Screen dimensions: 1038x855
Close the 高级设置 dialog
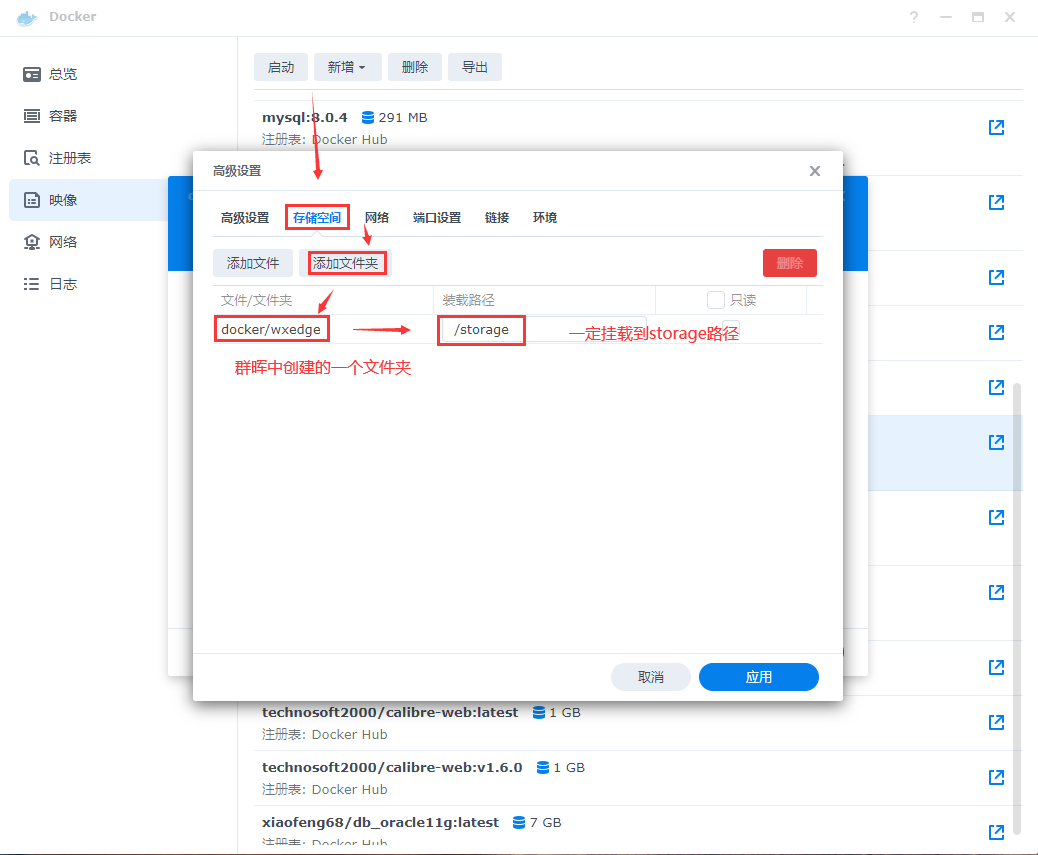pos(815,171)
